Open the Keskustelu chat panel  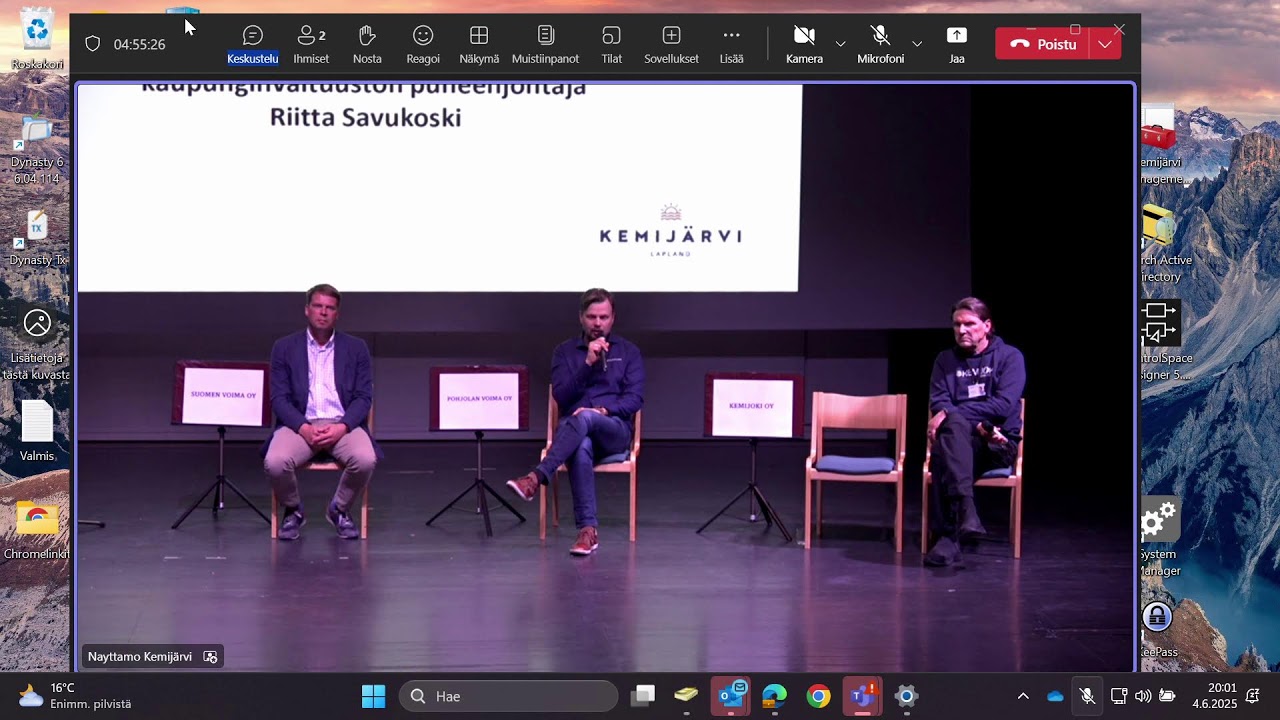click(x=253, y=45)
